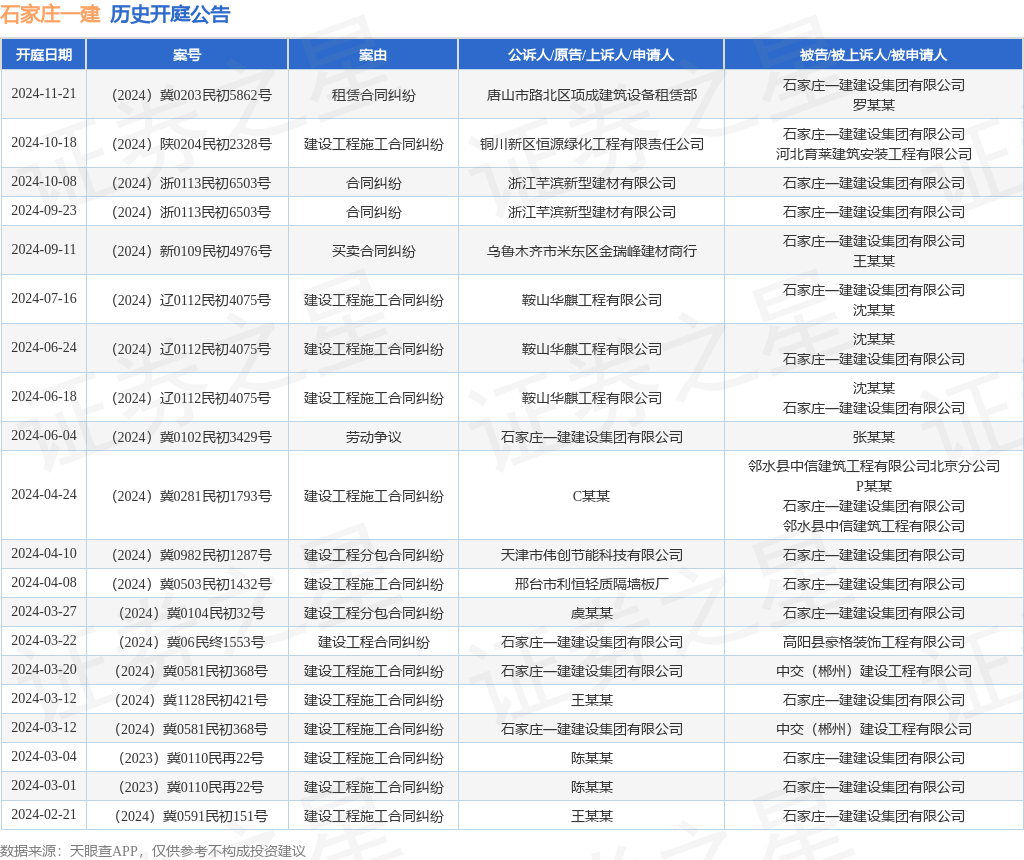Select date cell 2024-04-08

[x=44, y=582]
